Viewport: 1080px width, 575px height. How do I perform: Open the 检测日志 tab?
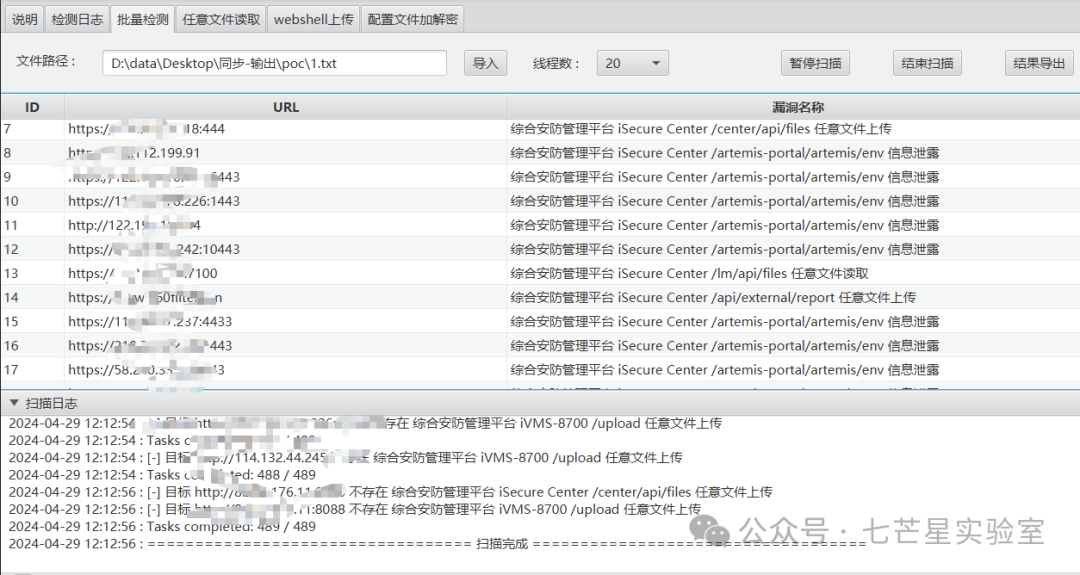[x=77, y=19]
